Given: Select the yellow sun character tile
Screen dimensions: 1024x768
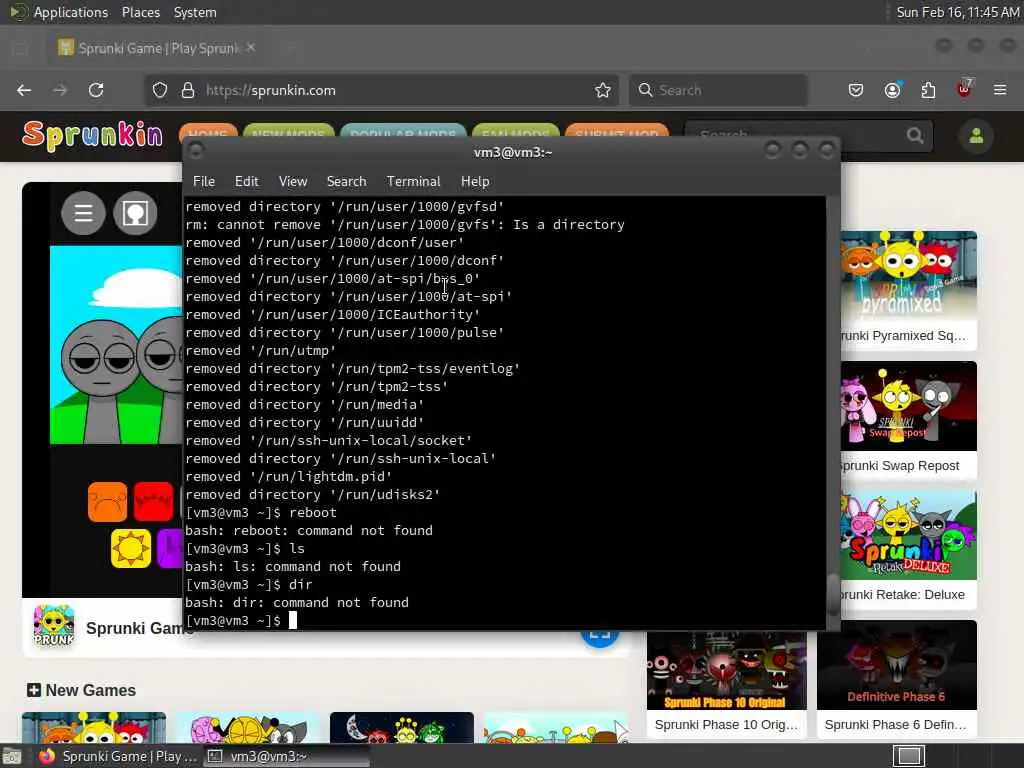Looking at the screenshot, I should pos(131,548).
